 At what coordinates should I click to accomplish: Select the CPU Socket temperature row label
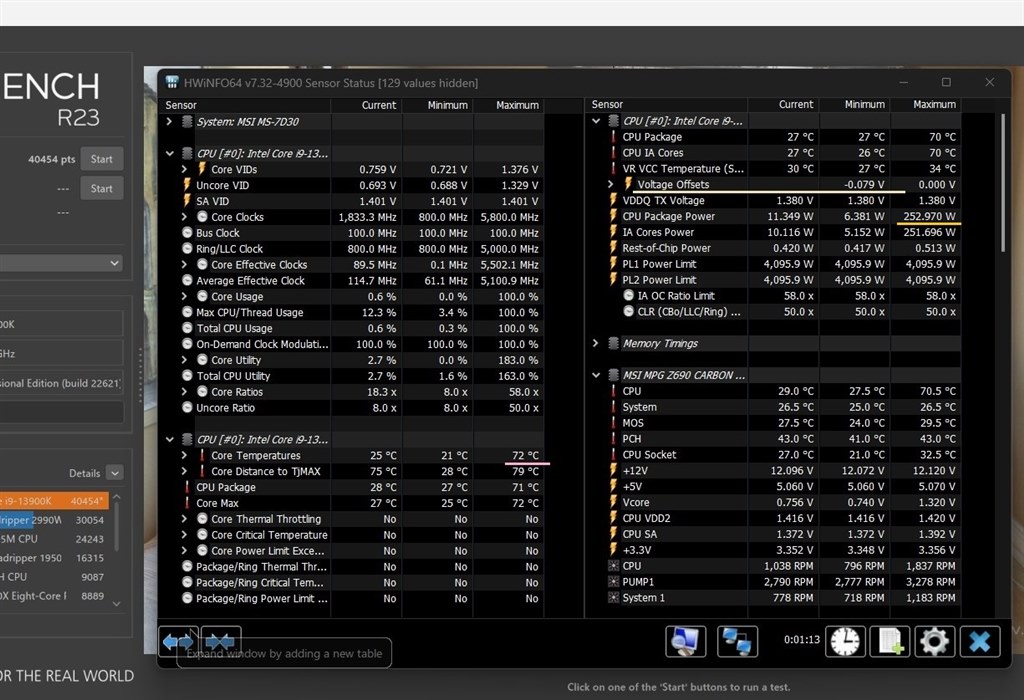click(x=649, y=454)
